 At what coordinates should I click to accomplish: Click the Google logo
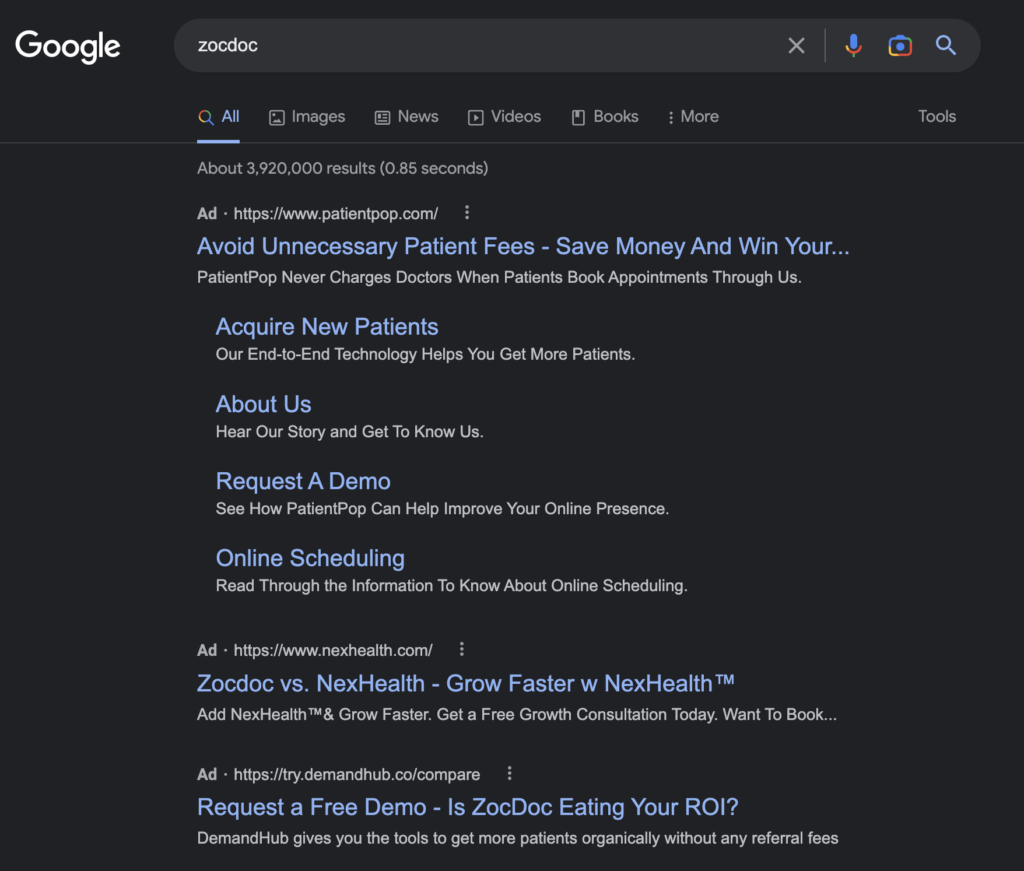tap(68, 46)
